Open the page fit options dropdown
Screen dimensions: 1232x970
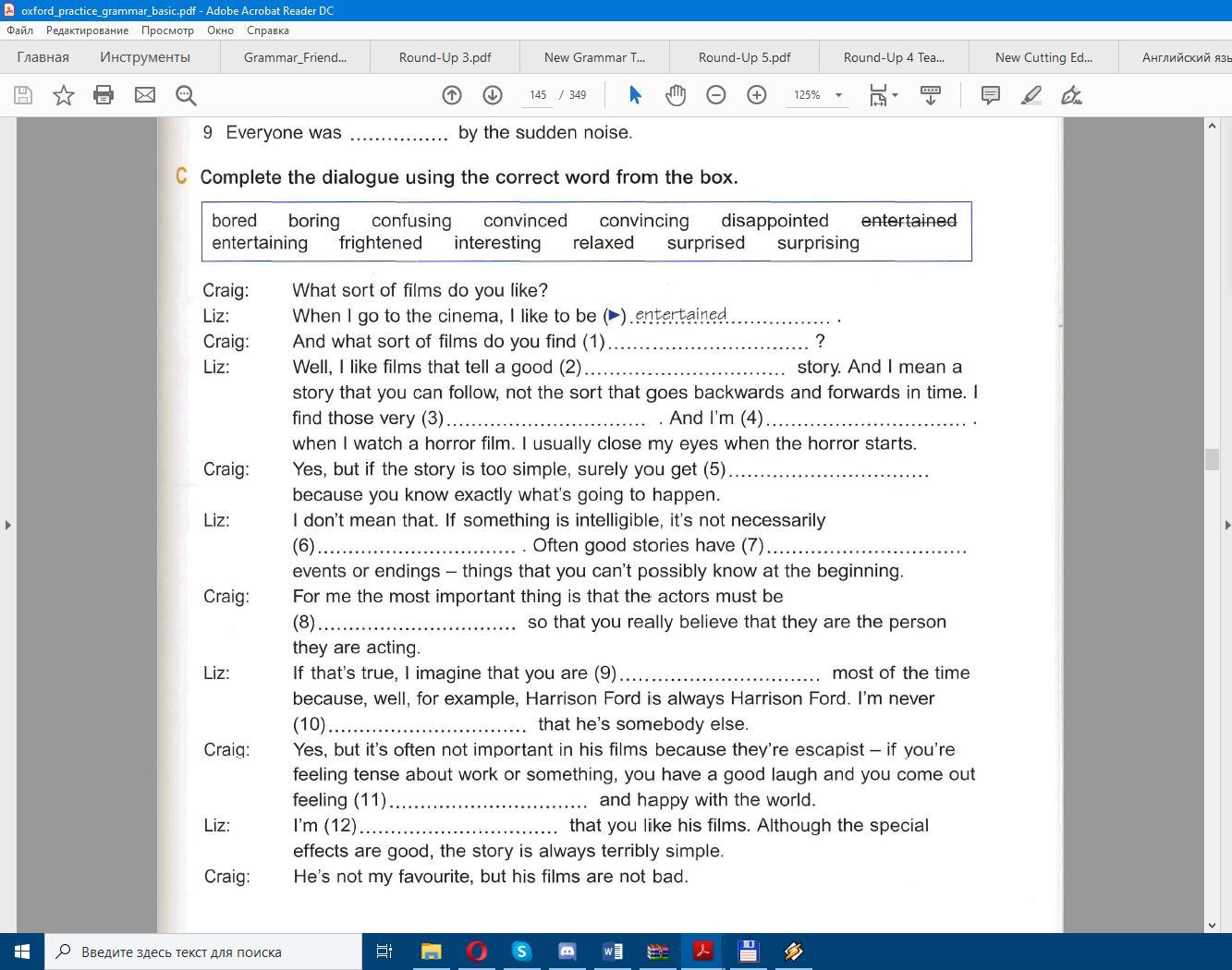tap(884, 95)
